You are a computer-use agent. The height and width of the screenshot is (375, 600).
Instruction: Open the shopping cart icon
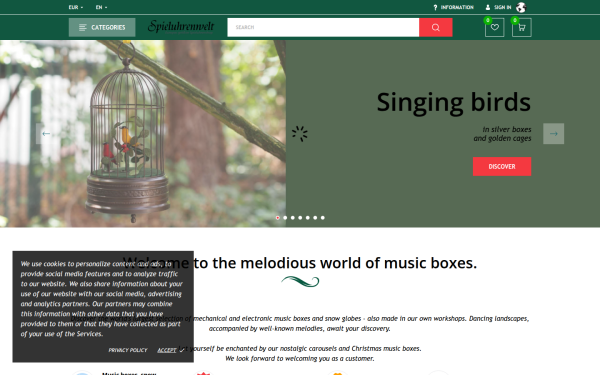pyautogui.click(x=522, y=28)
